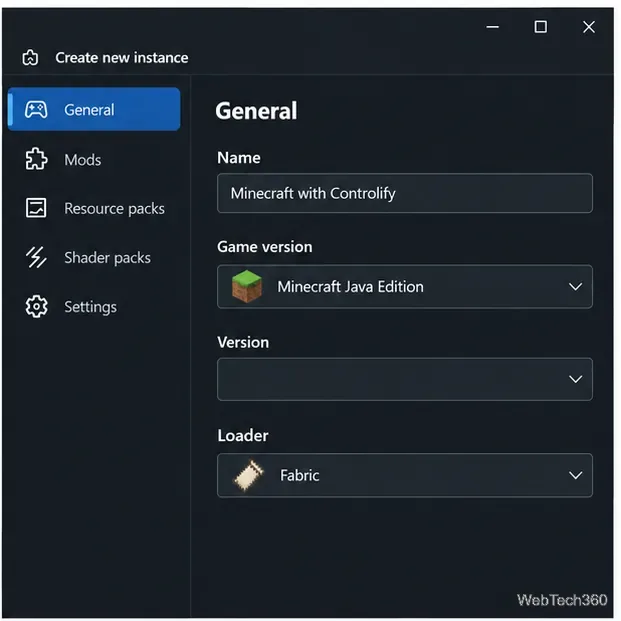Click the Create new instance title text

(122, 58)
